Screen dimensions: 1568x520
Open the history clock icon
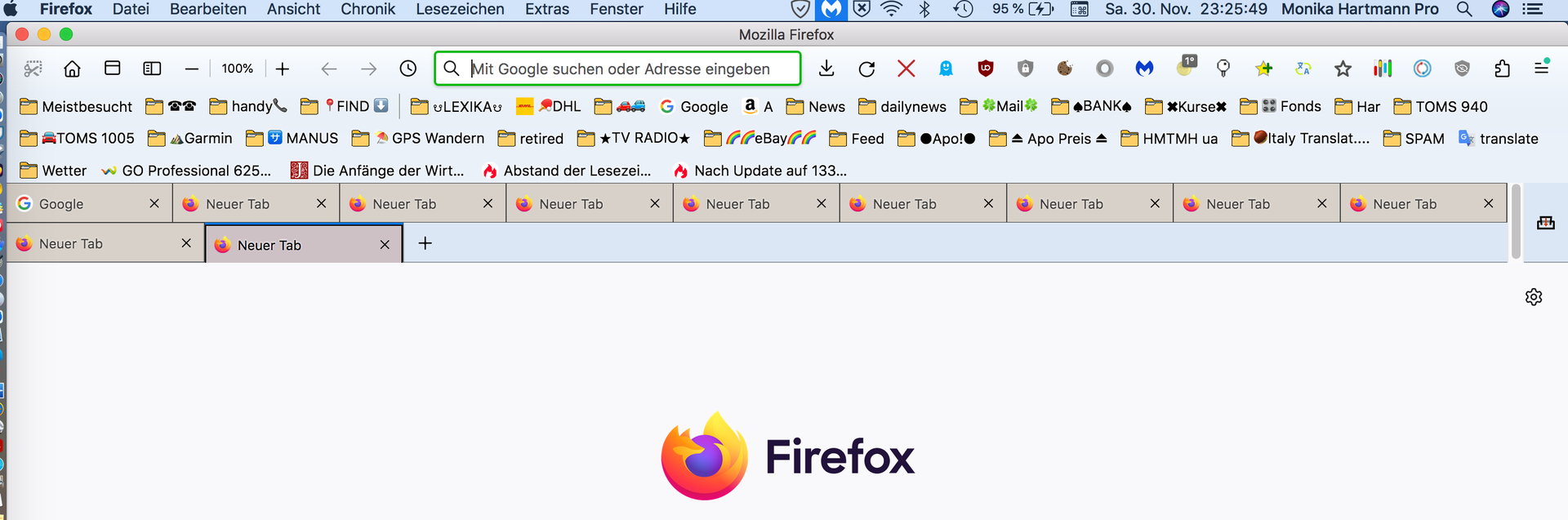(408, 69)
